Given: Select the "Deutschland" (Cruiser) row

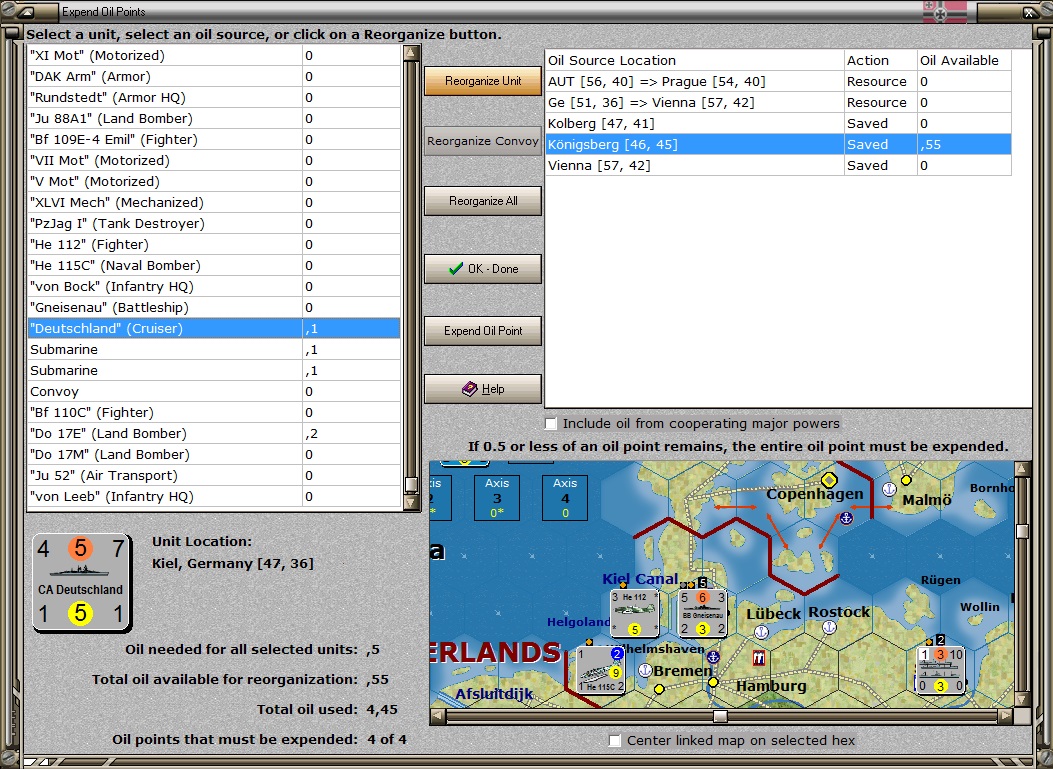Looking at the screenshot, I should [214, 328].
